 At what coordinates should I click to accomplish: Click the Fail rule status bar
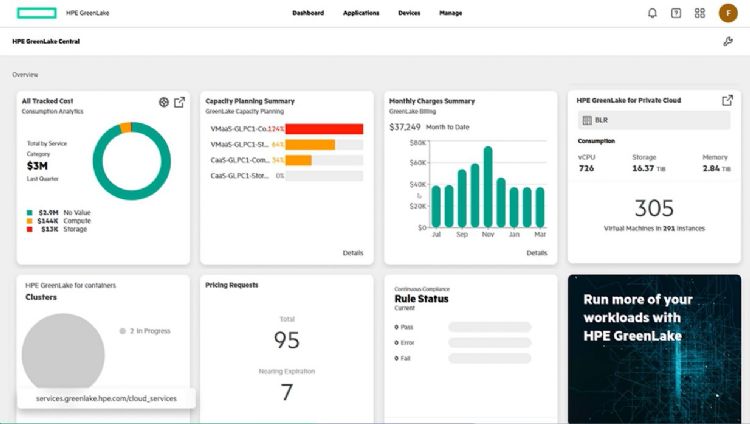tap(490, 358)
